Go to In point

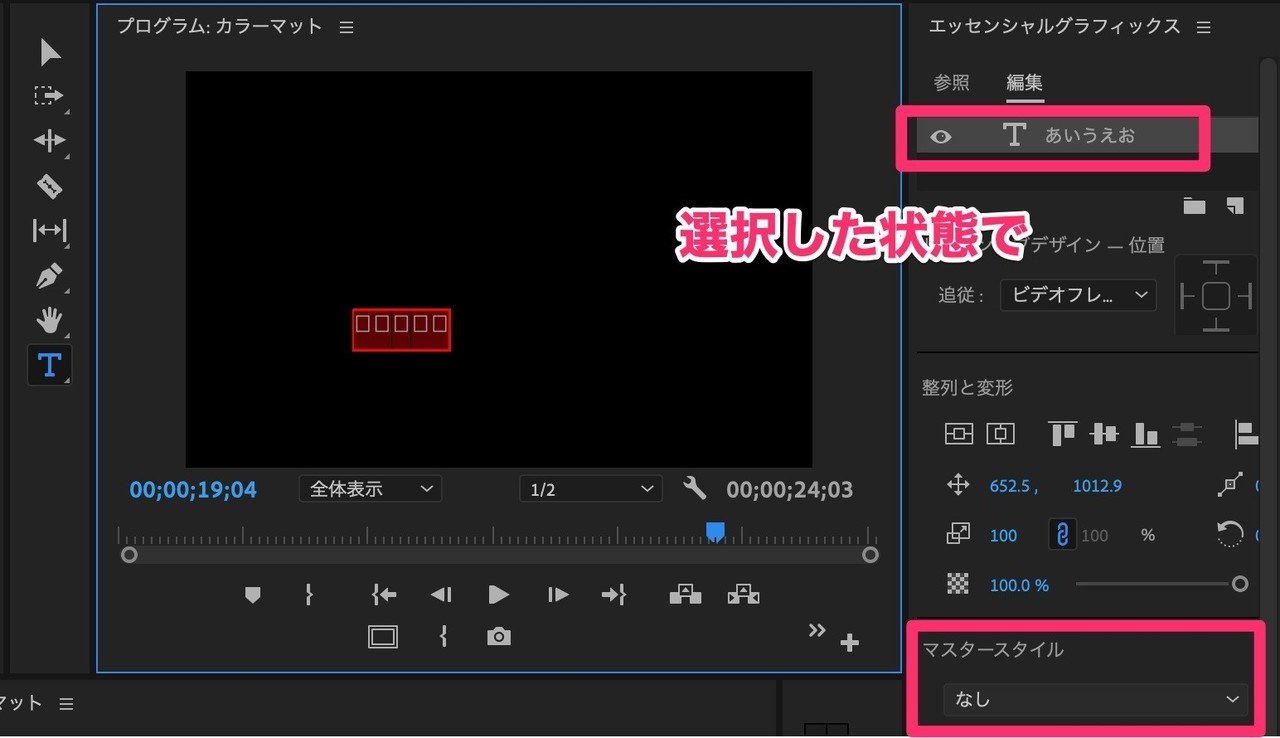coord(384,595)
